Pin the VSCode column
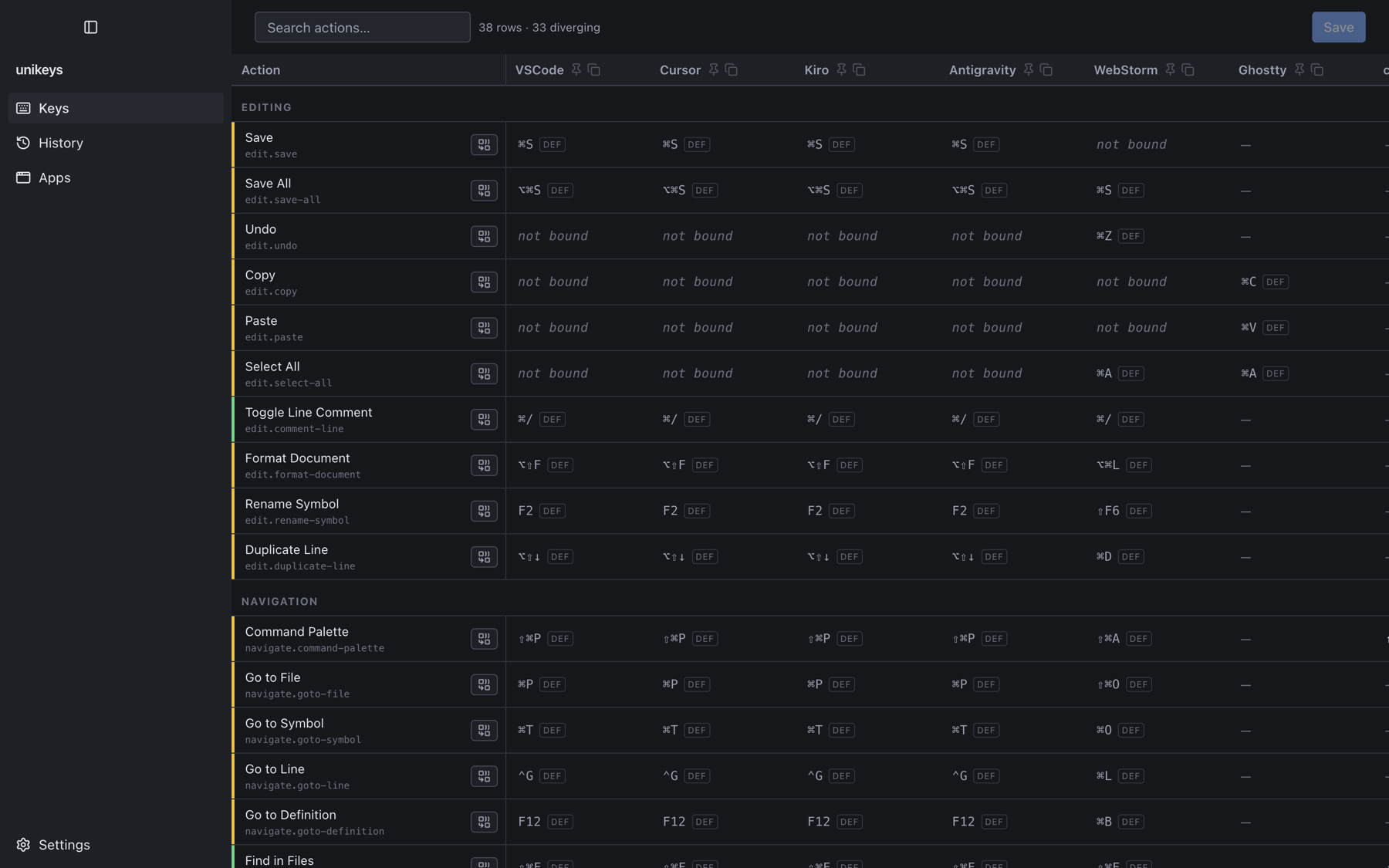This screenshot has width=1389, height=868. coord(576,69)
